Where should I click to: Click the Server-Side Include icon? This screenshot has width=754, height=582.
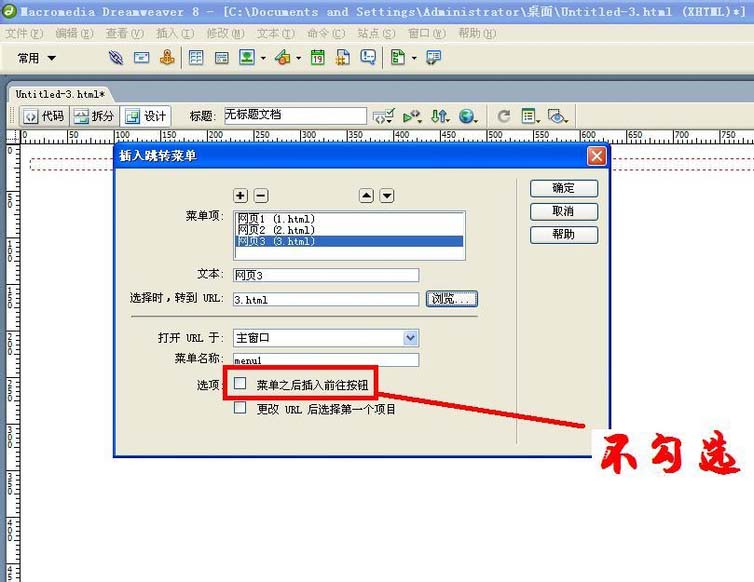[342, 58]
